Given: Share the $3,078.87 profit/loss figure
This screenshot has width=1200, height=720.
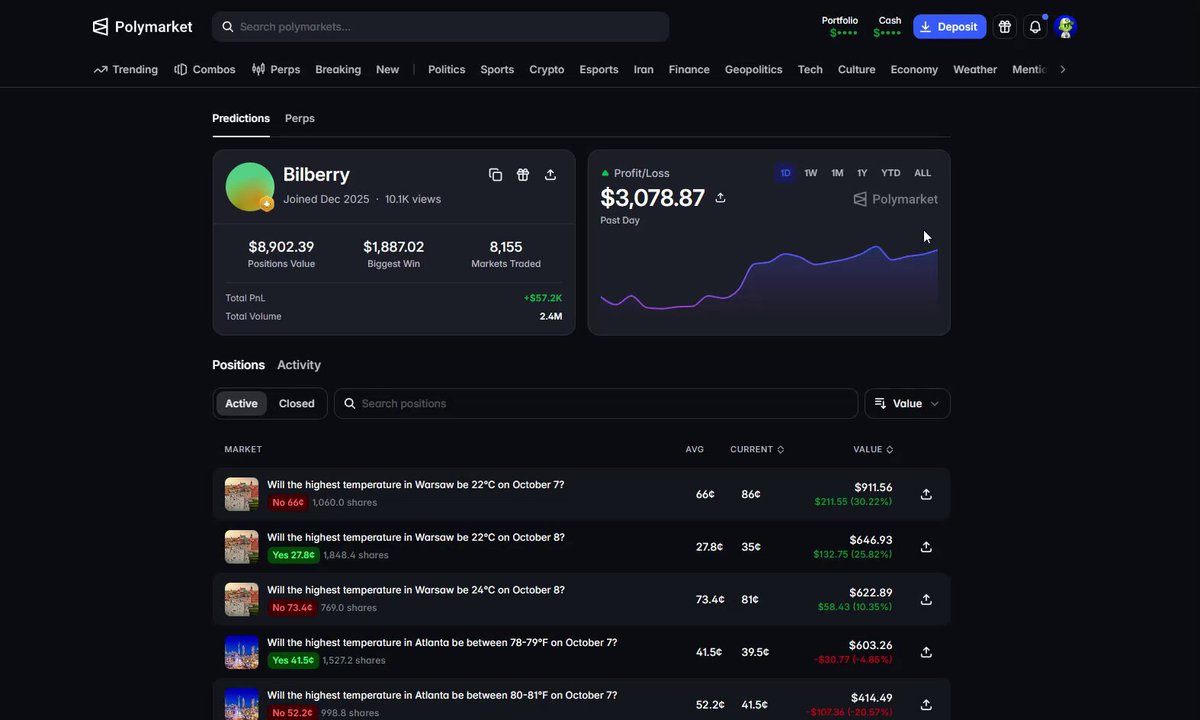Looking at the screenshot, I should [x=720, y=198].
